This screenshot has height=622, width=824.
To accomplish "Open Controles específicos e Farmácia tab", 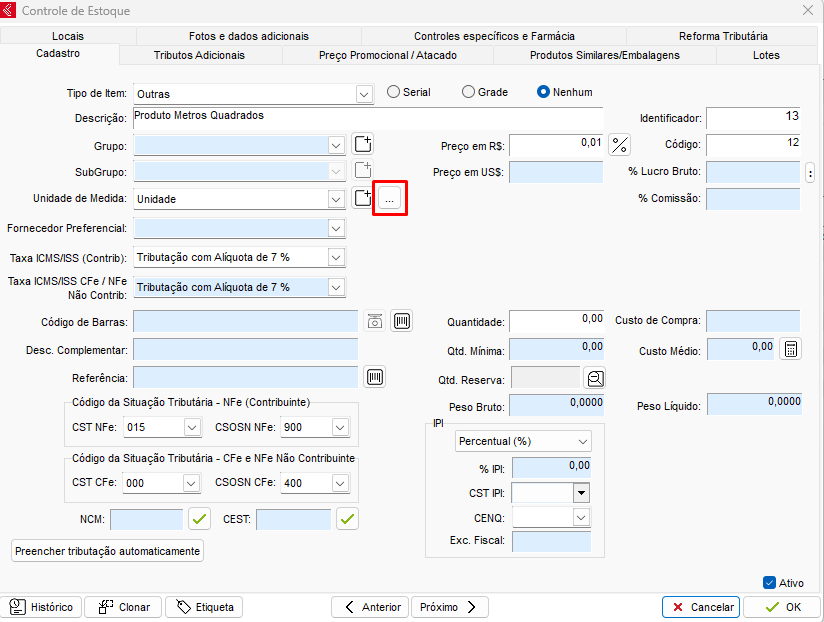I will 494,36.
